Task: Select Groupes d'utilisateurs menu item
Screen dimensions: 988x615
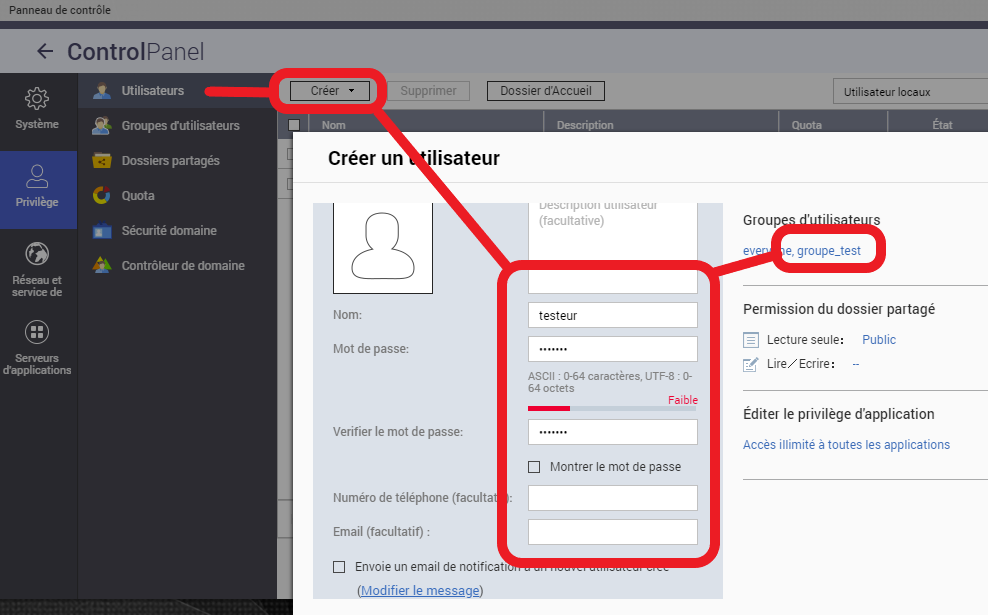Action: pyautogui.click(x=180, y=126)
